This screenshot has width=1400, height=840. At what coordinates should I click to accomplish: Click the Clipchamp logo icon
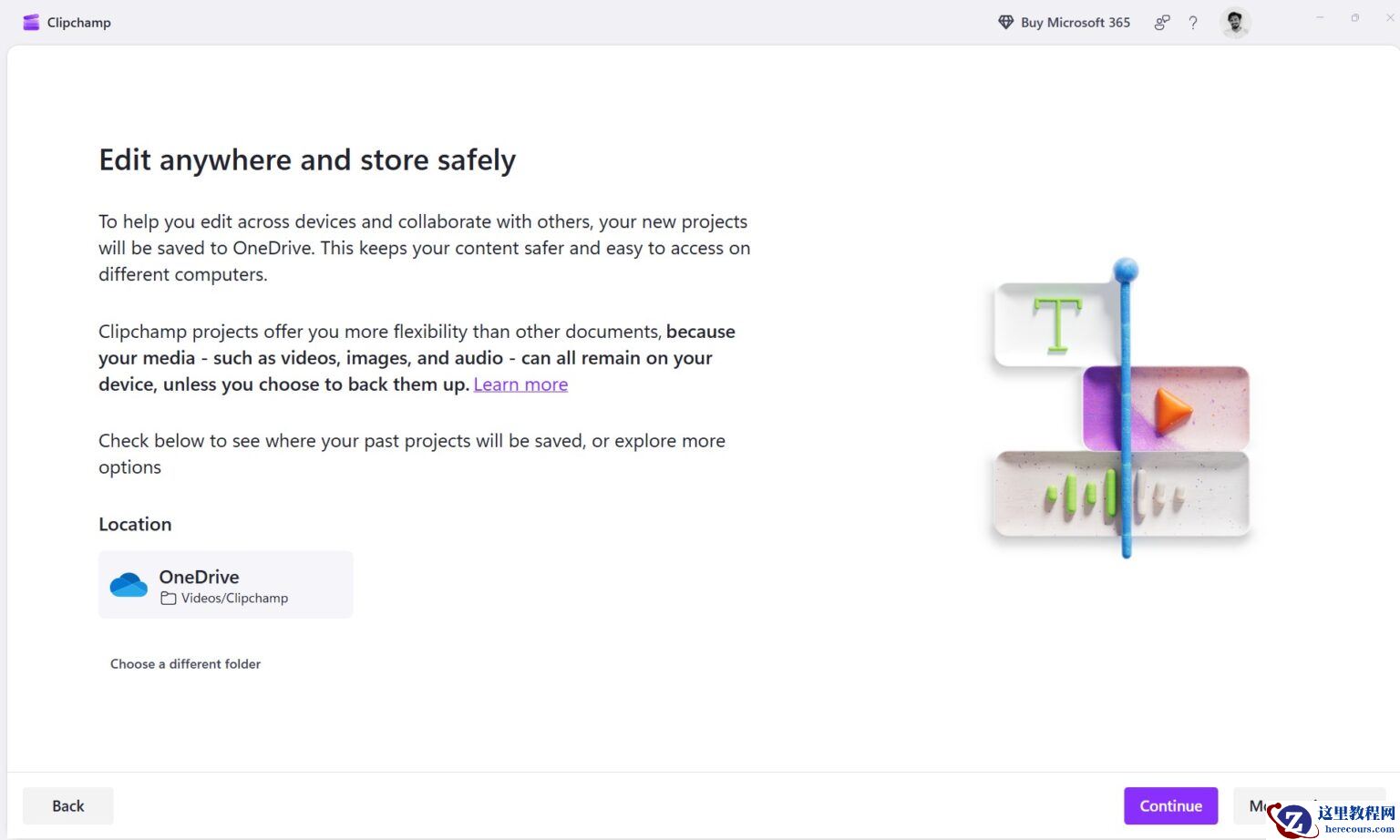pos(30,22)
